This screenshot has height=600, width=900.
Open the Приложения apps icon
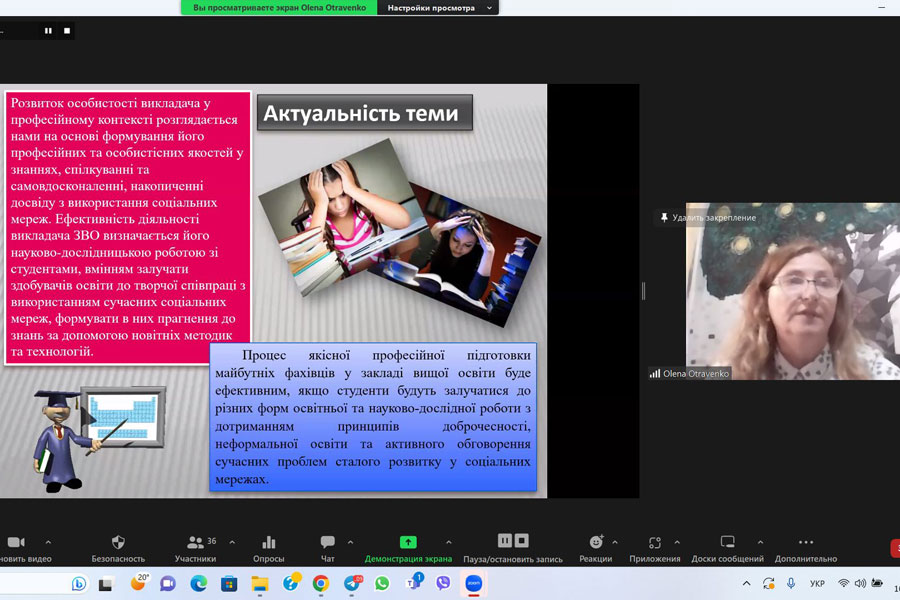655,543
